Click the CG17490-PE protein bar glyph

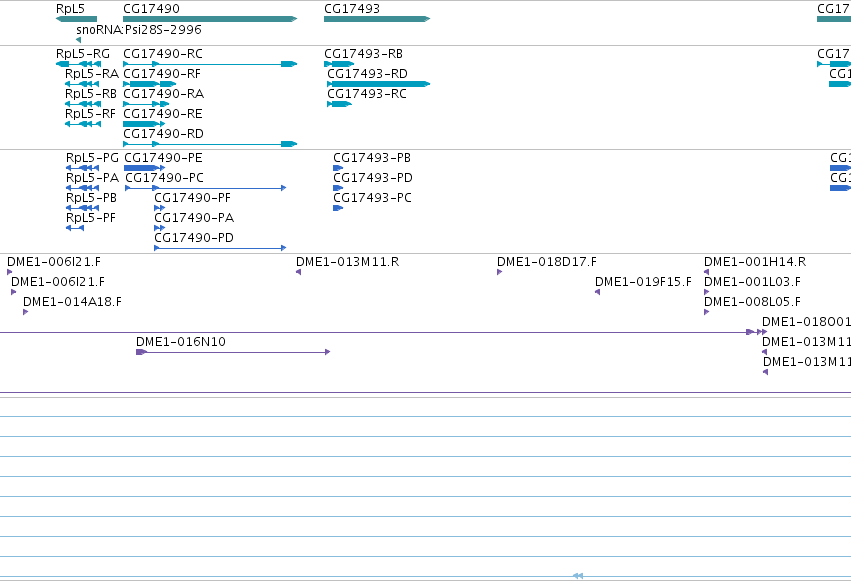point(144,168)
